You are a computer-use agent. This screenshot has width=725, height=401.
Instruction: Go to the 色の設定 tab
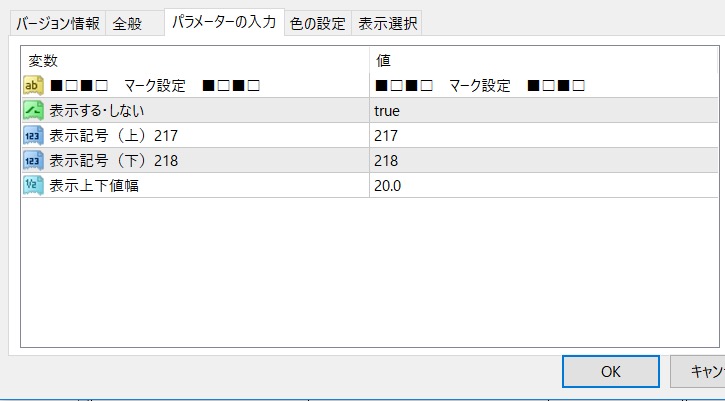click(x=317, y=24)
